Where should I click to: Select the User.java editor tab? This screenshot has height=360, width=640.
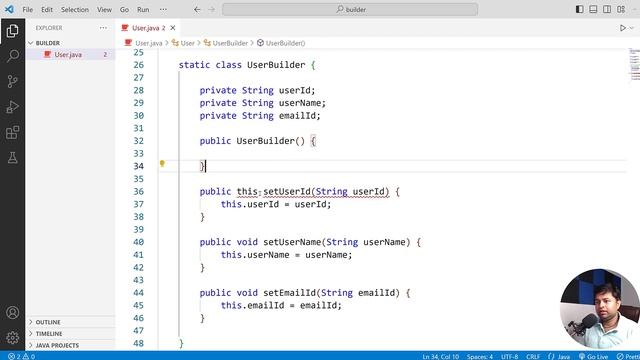point(149,28)
